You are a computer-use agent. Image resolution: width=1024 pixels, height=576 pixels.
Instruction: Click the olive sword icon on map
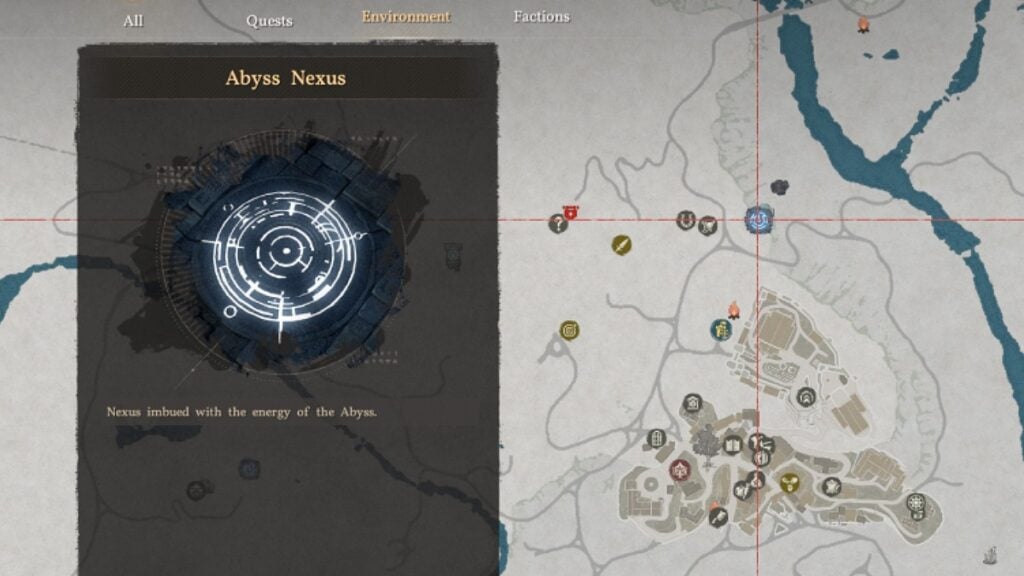621,245
